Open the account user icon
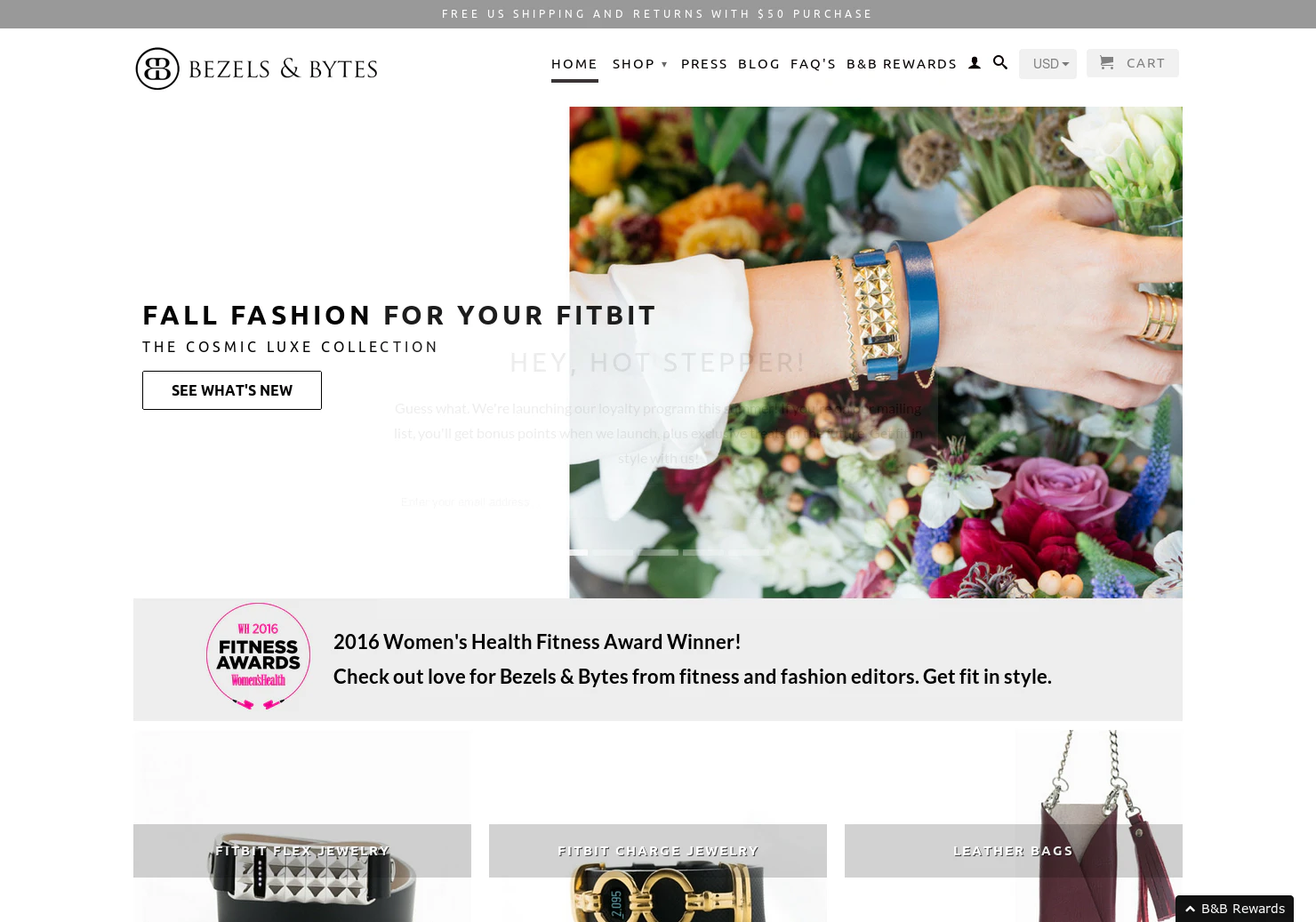This screenshot has height=922, width=1316. (x=975, y=63)
